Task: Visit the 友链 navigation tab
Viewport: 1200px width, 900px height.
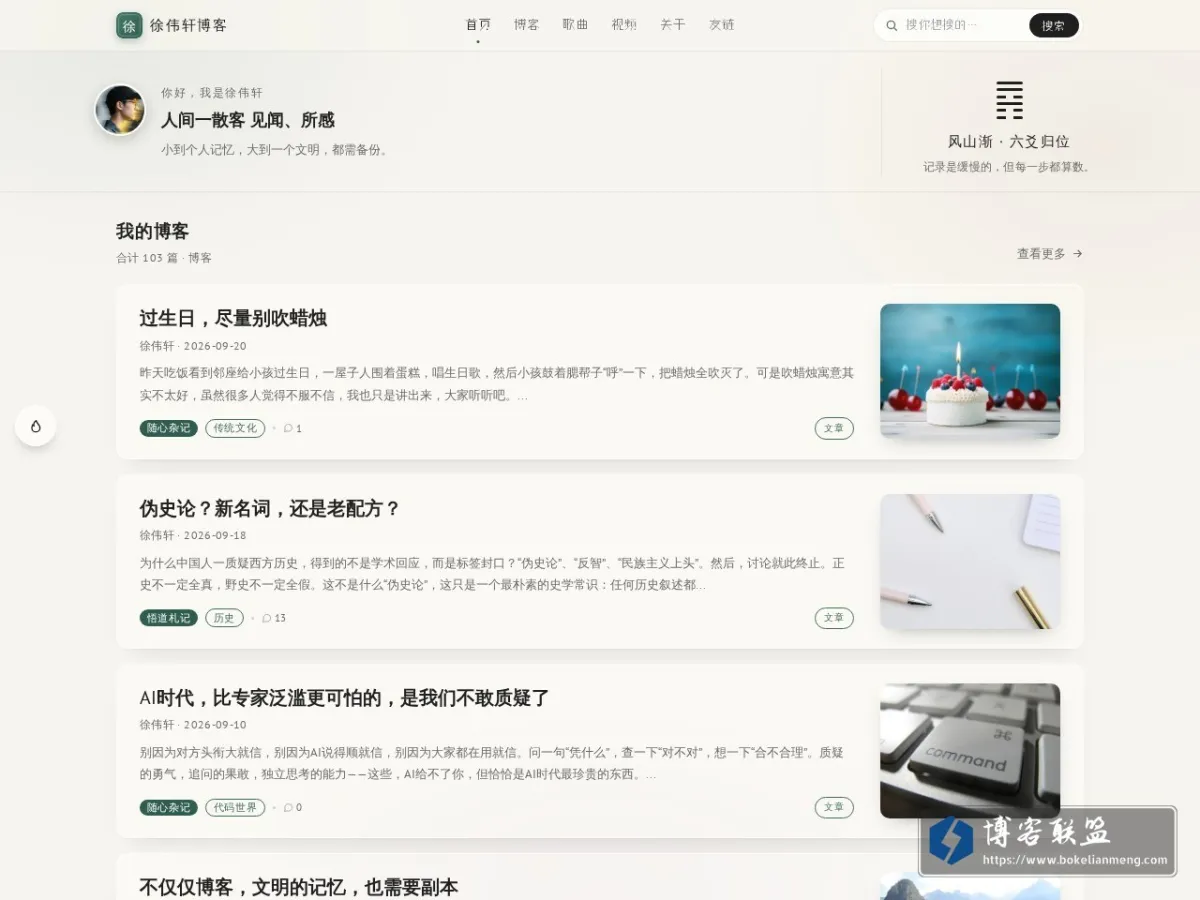Action: [722, 25]
